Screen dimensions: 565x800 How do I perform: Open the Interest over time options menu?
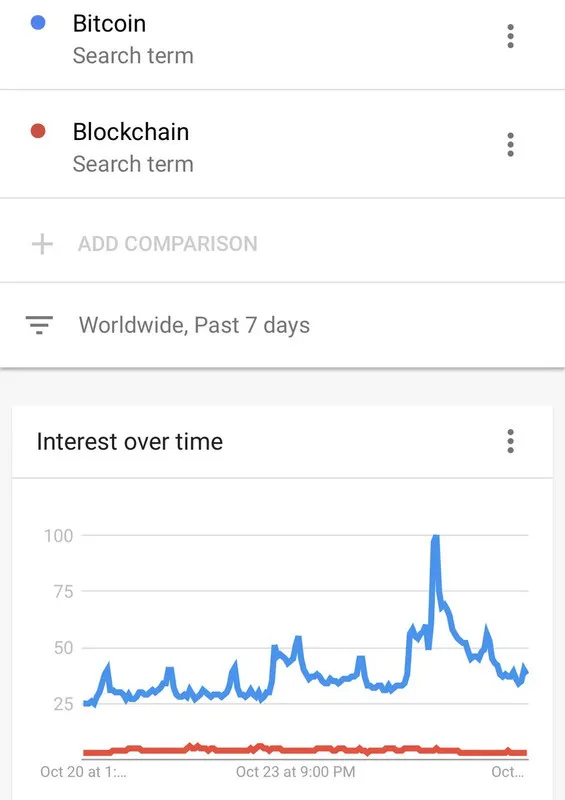coord(510,441)
